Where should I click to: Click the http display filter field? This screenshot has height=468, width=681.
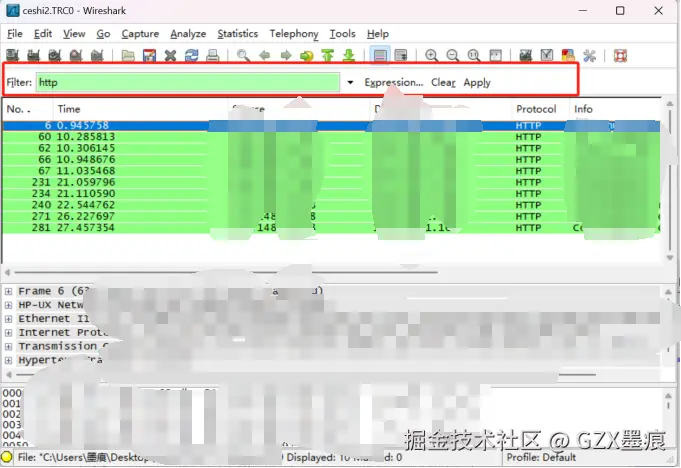point(188,82)
